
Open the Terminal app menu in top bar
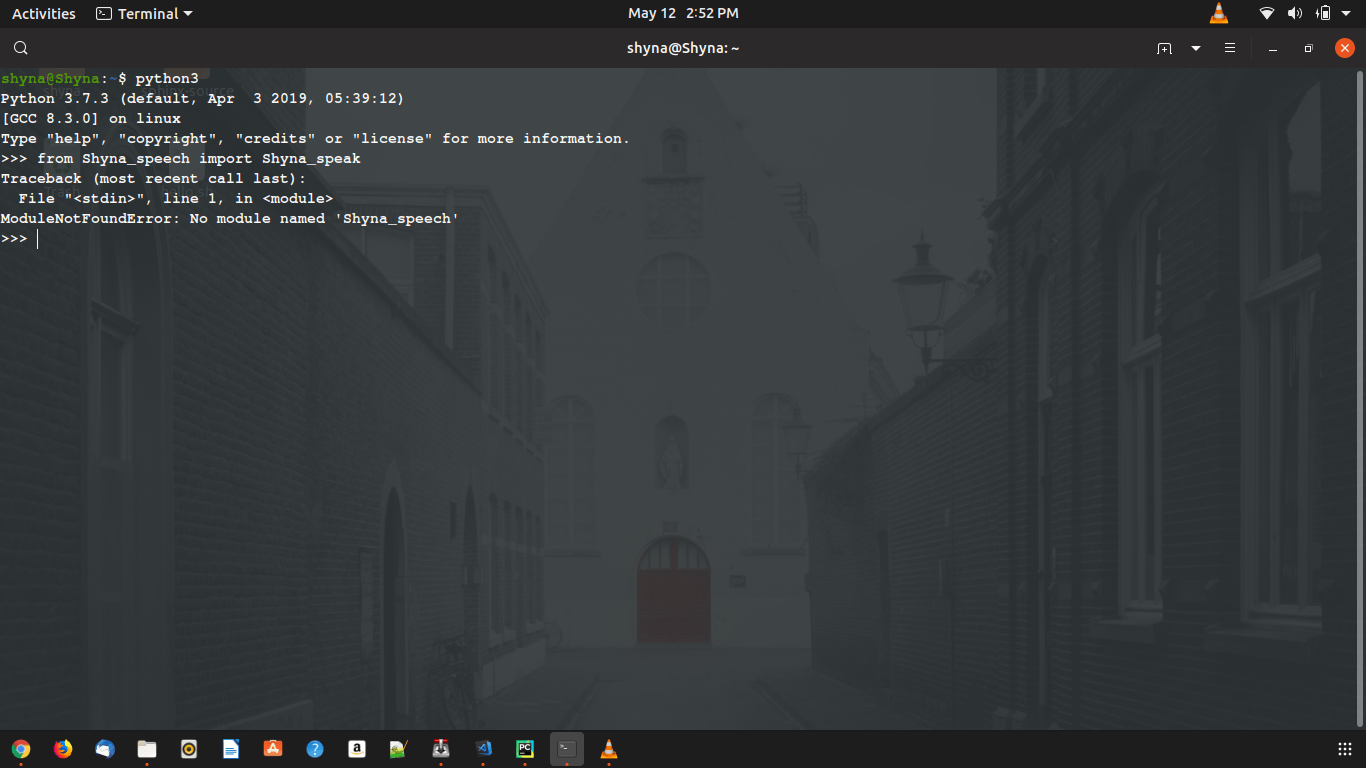coord(144,14)
